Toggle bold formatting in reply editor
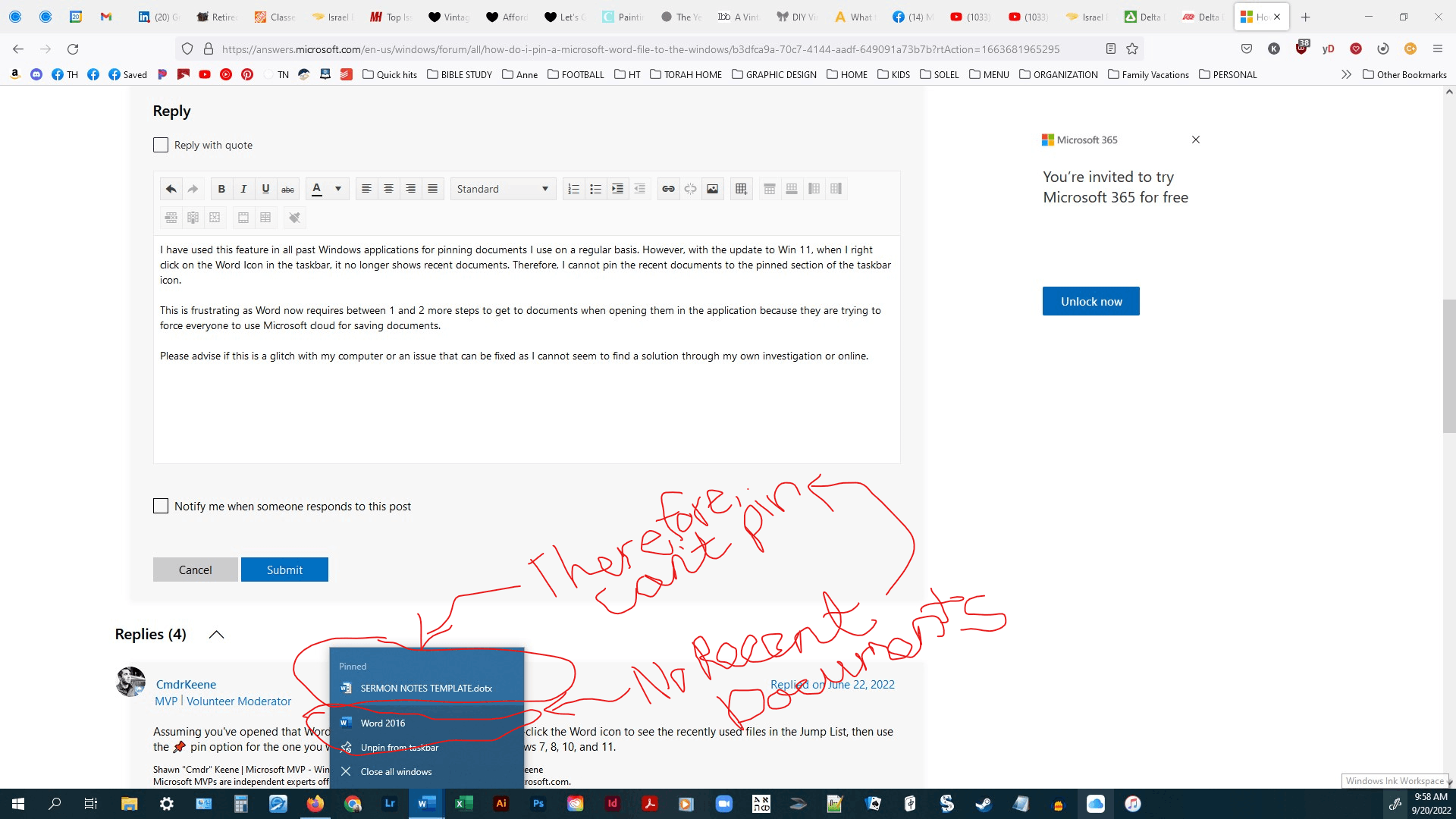This screenshot has width=1456, height=819. tap(221, 189)
